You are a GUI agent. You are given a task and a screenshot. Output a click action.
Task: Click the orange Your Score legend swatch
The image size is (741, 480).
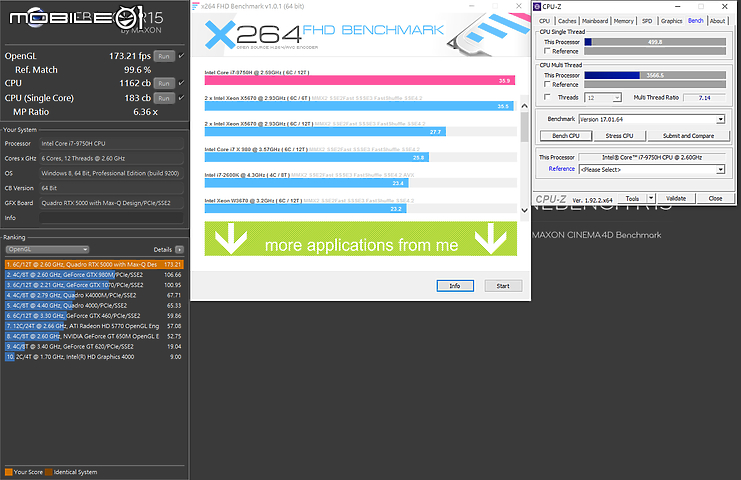9,471
